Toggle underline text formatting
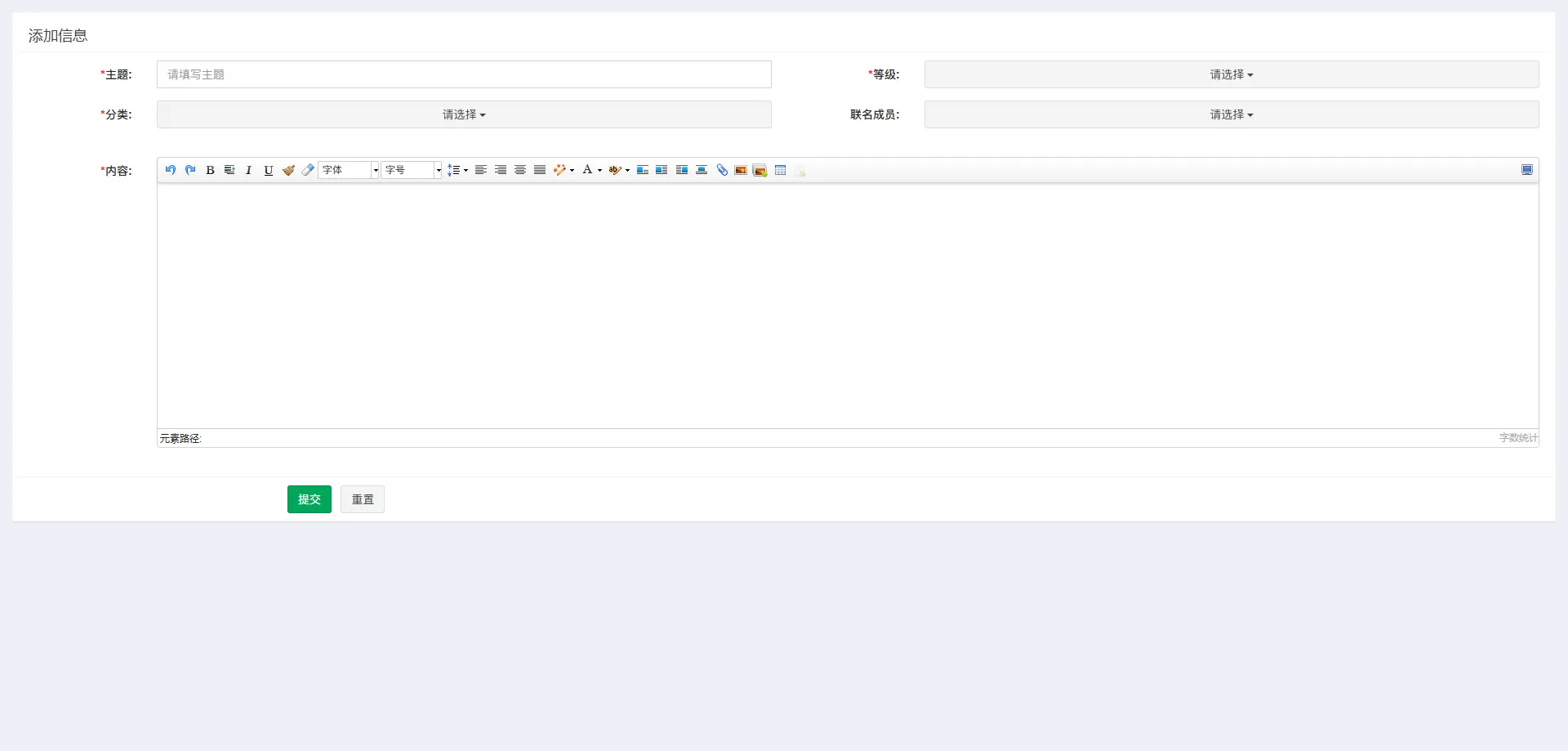The width and height of the screenshot is (1568, 751). (269, 170)
